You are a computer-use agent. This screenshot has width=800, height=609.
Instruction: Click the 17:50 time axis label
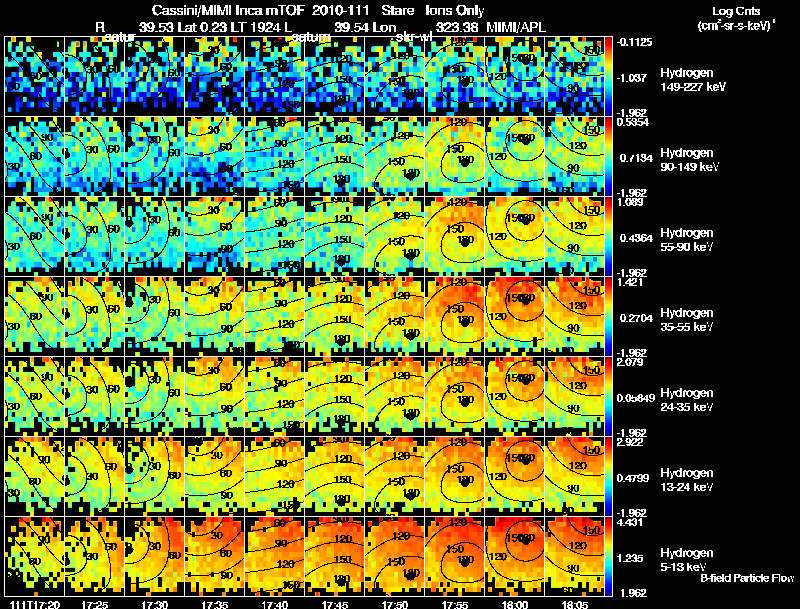(395, 604)
